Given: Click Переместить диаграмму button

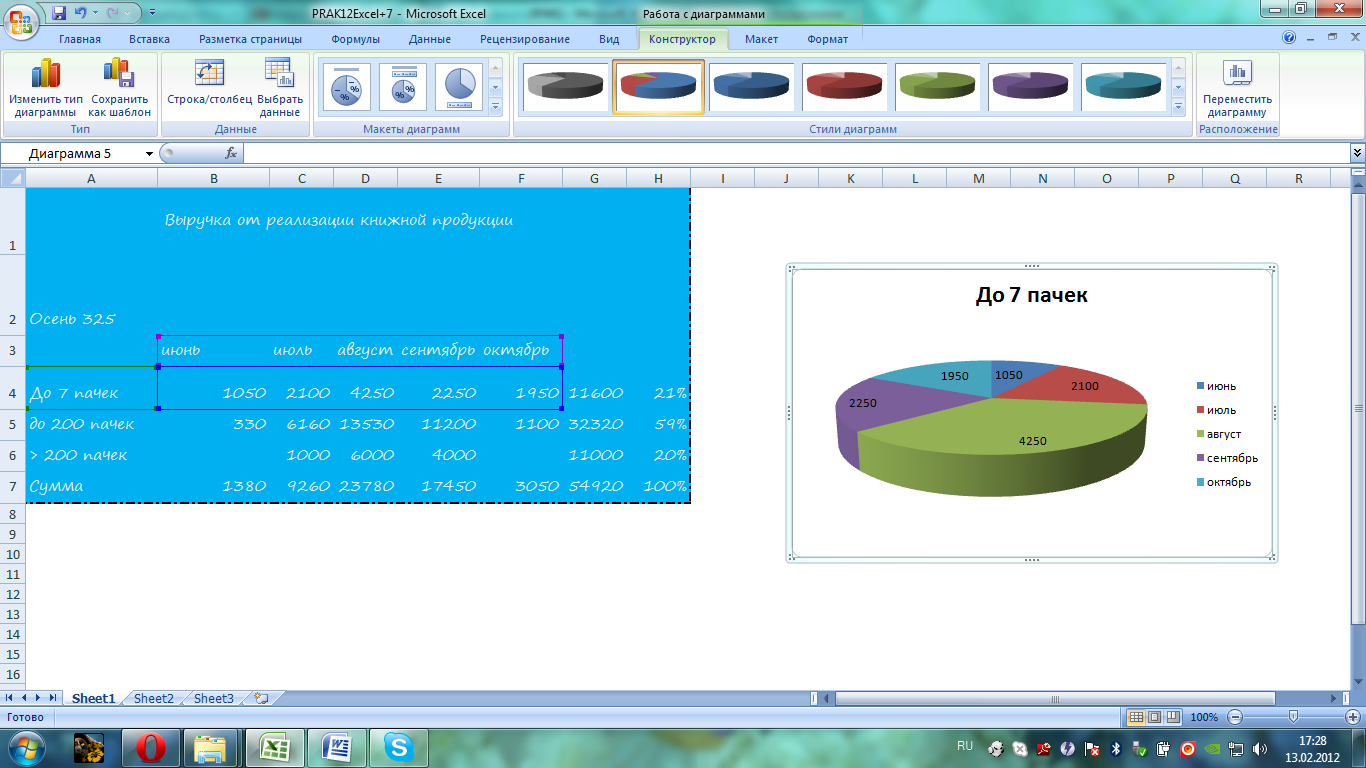Looking at the screenshot, I should 1237,88.
